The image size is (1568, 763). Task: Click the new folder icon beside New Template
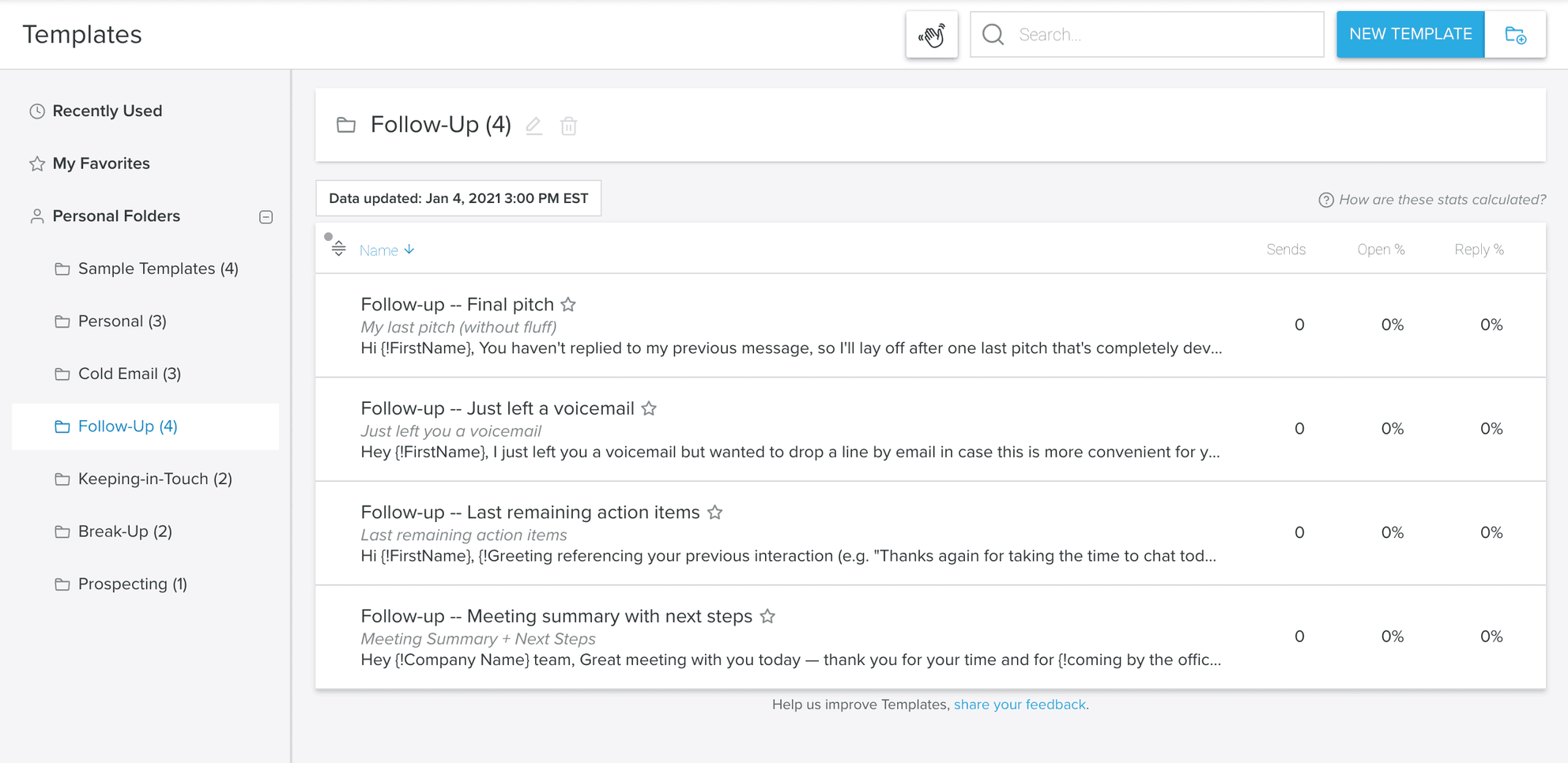[x=1516, y=35]
